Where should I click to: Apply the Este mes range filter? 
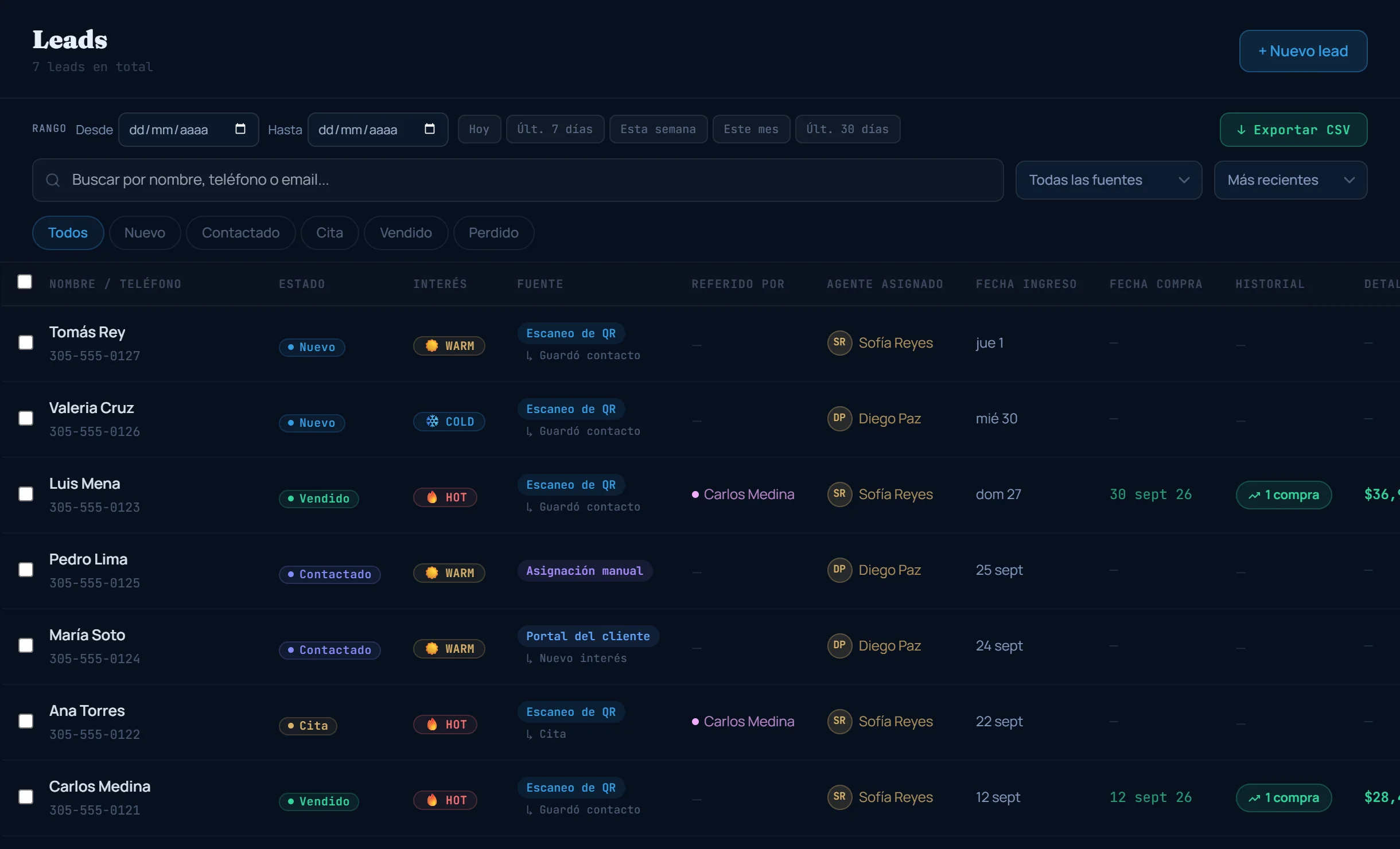(x=751, y=129)
